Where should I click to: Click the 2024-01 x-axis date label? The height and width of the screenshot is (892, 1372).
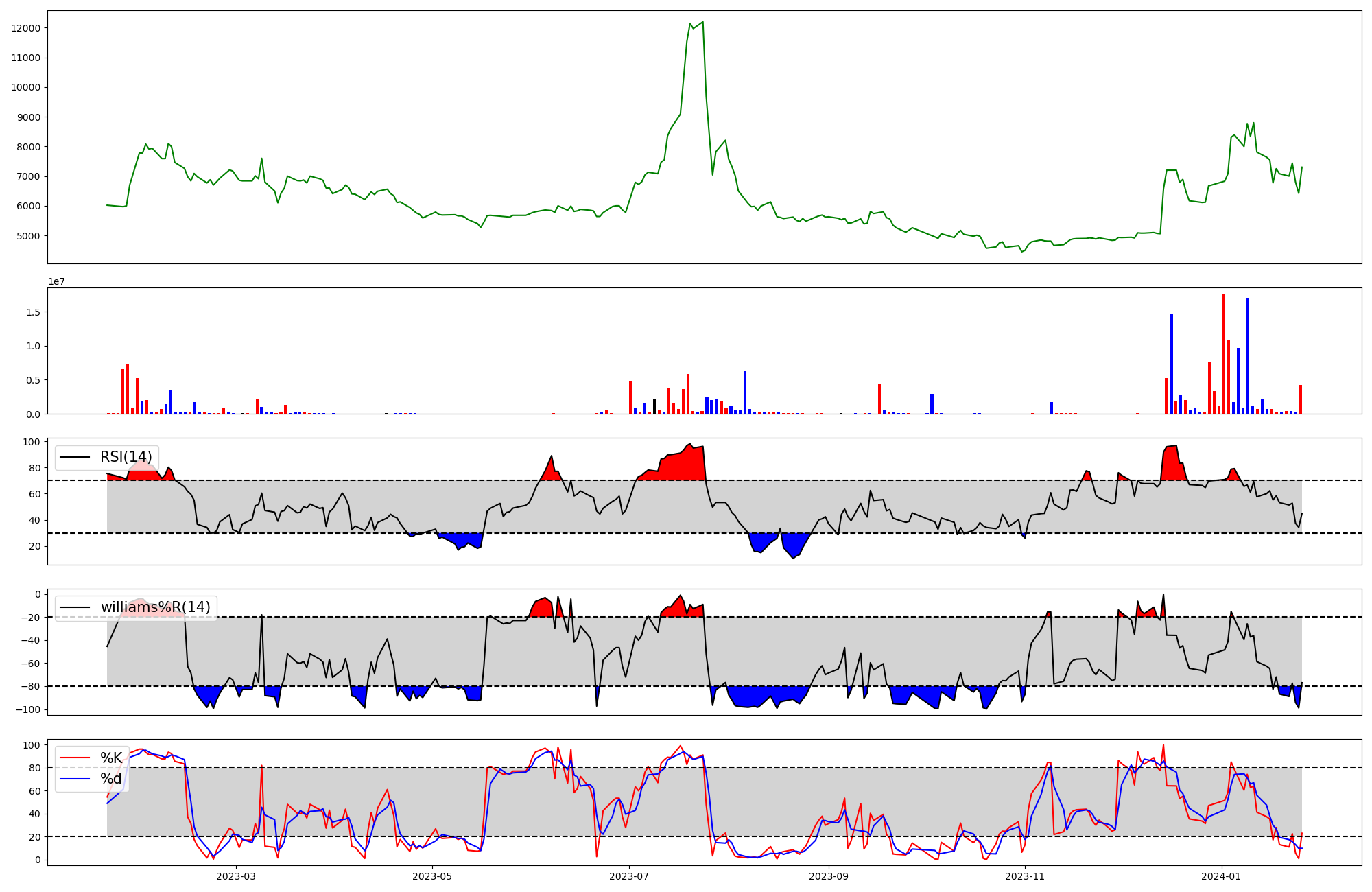click(x=1222, y=876)
